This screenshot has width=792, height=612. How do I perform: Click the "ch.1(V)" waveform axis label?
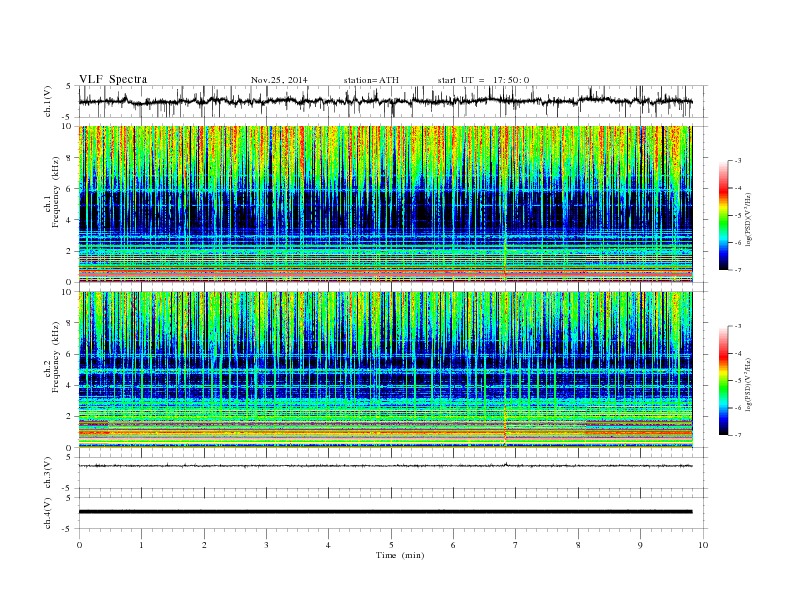click(48, 101)
